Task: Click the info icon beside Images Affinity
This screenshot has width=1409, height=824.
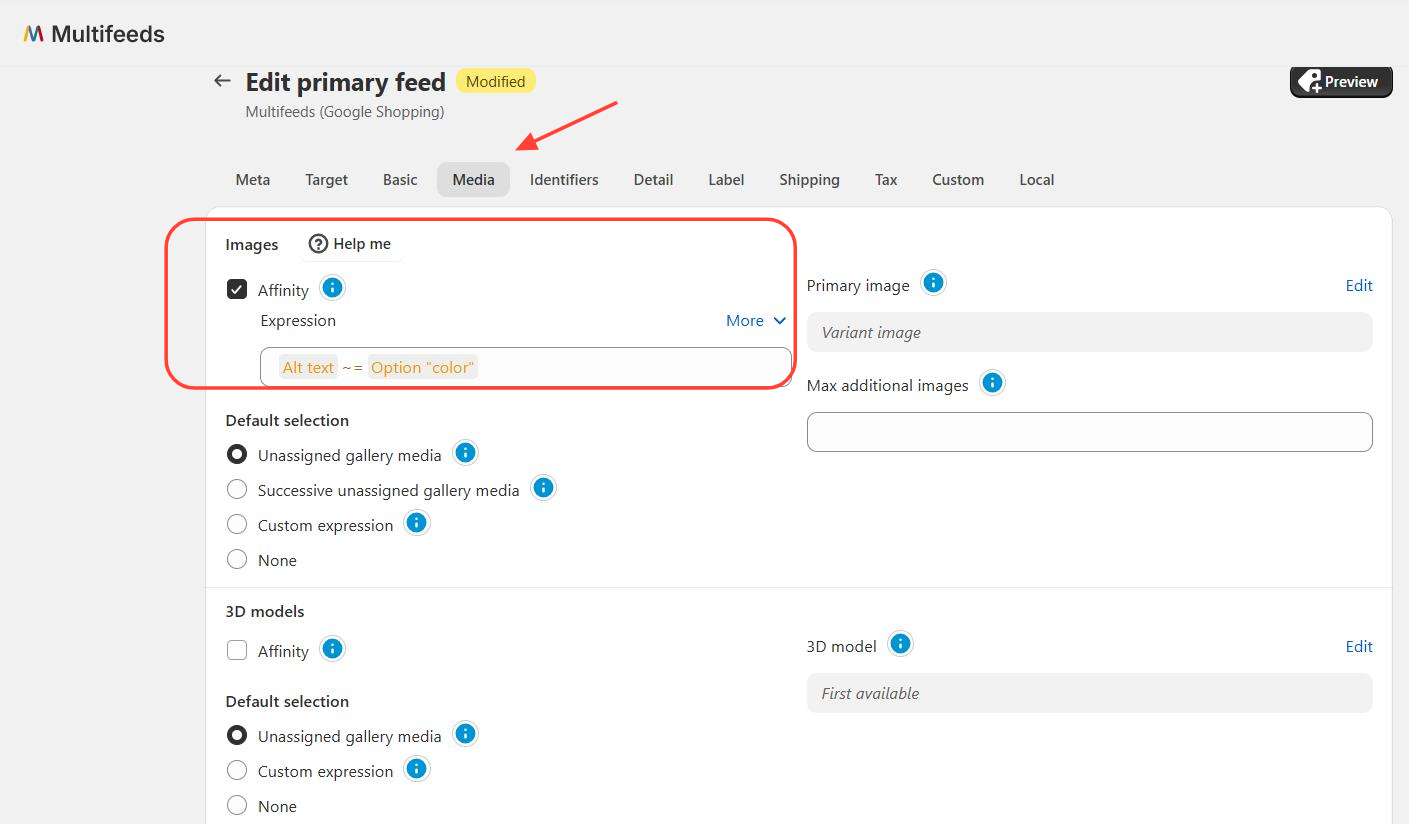Action: tap(331, 288)
